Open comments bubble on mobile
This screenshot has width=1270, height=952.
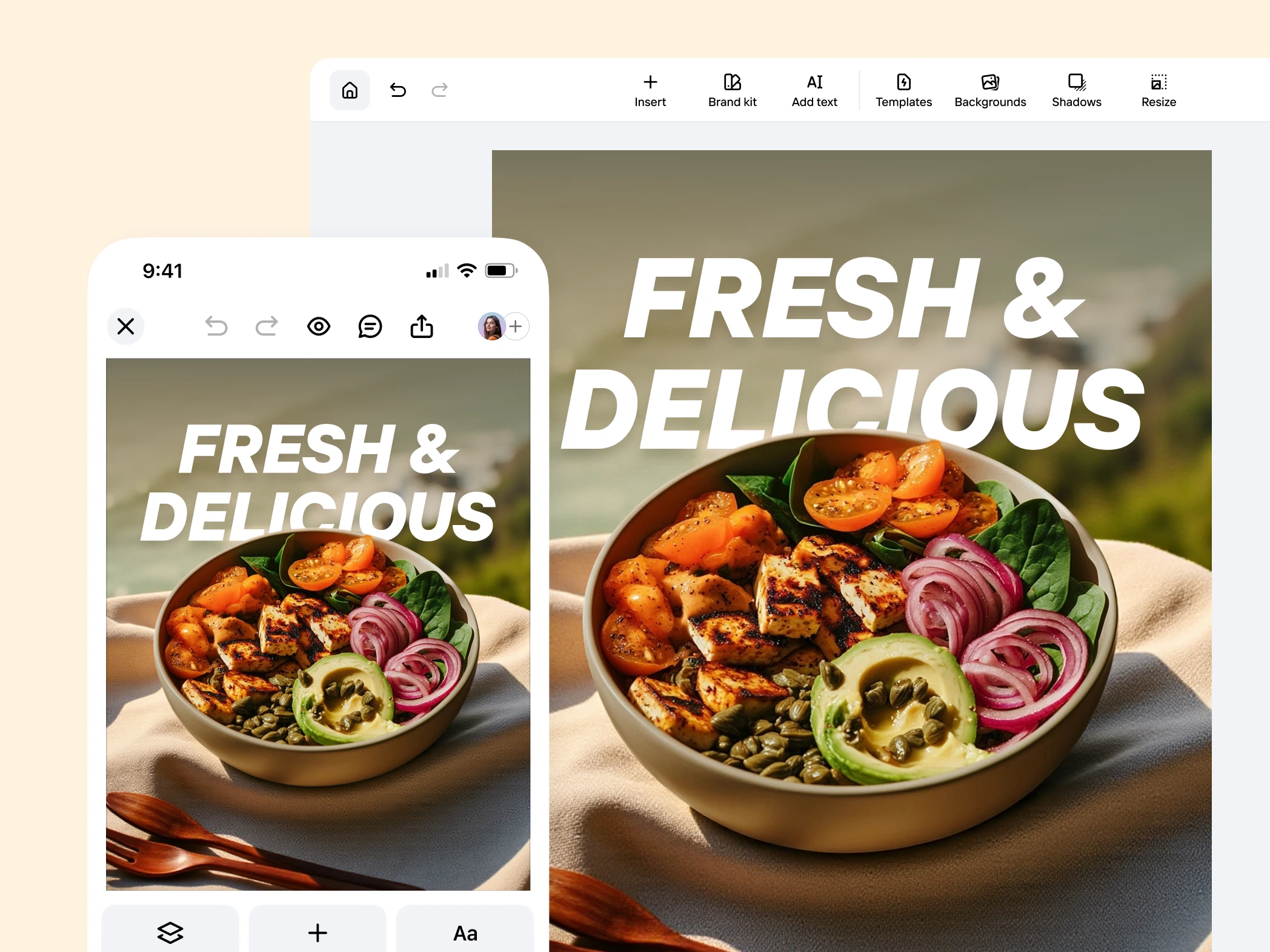(370, 326)
